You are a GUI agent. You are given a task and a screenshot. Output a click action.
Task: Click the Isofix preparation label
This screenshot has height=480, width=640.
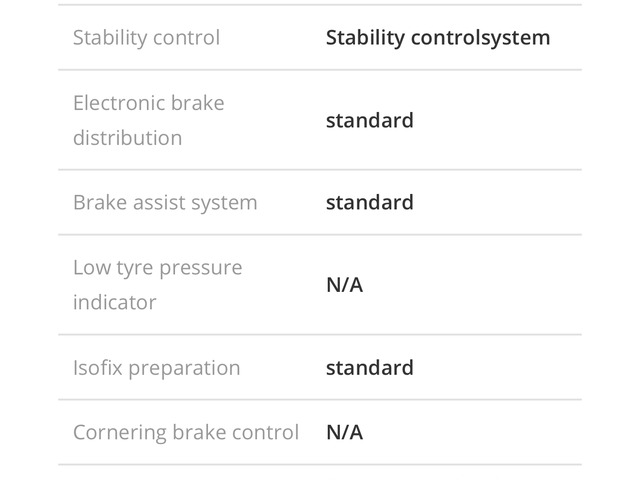pos(156,367)
